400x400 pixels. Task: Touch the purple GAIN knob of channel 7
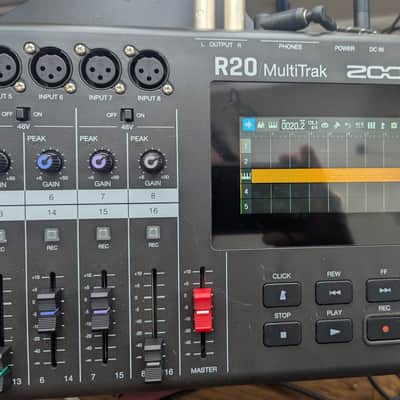[x=101, y=161]
